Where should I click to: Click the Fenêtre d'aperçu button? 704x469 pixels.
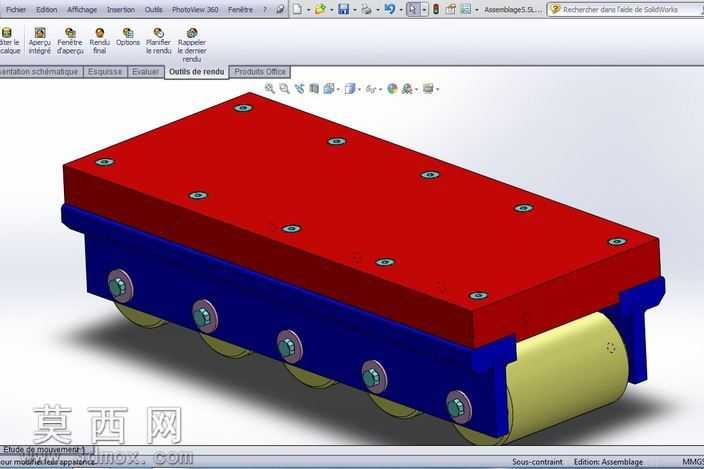click(x=70, y=41)
